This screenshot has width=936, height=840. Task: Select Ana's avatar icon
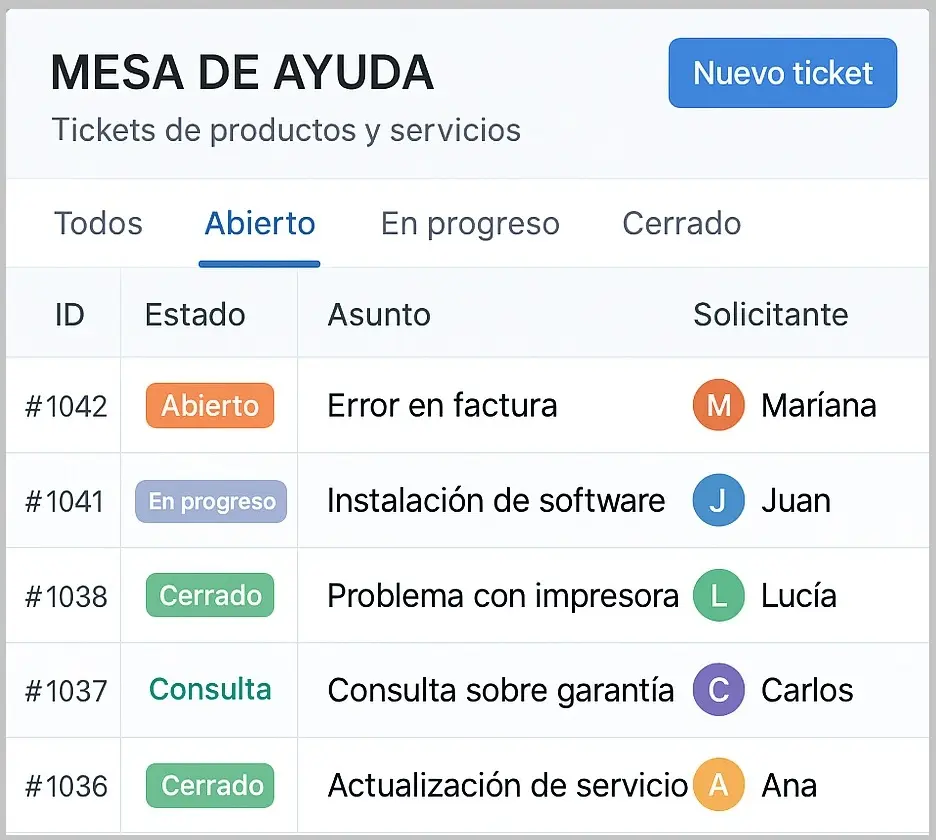coord(718,786)
